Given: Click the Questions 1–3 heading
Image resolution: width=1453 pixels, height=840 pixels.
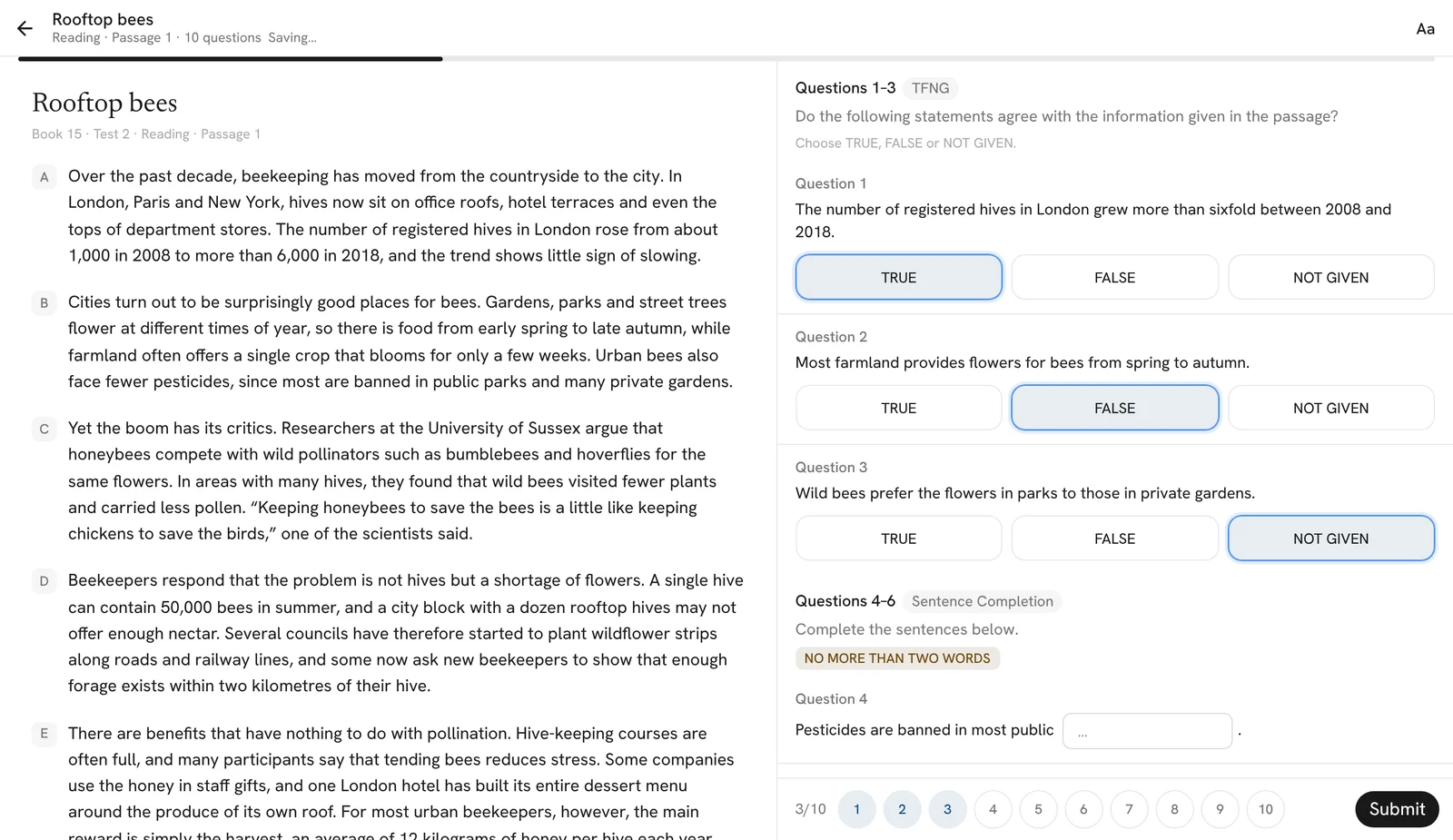Looking at the screenshot, I should 845,88.
